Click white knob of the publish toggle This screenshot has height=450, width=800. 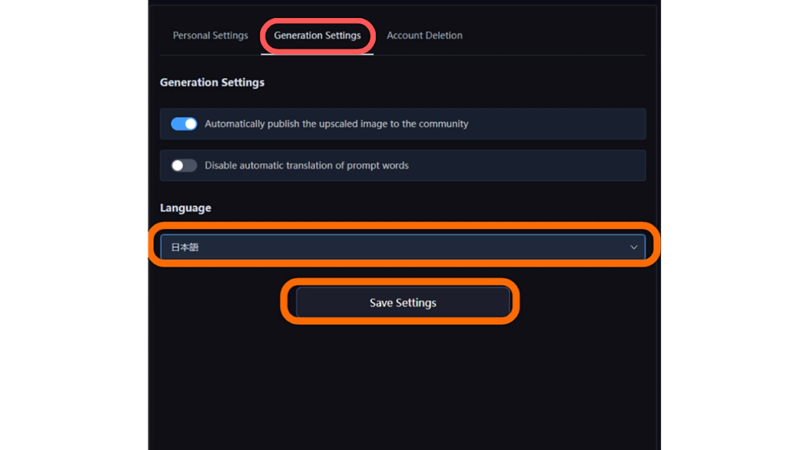190,124
